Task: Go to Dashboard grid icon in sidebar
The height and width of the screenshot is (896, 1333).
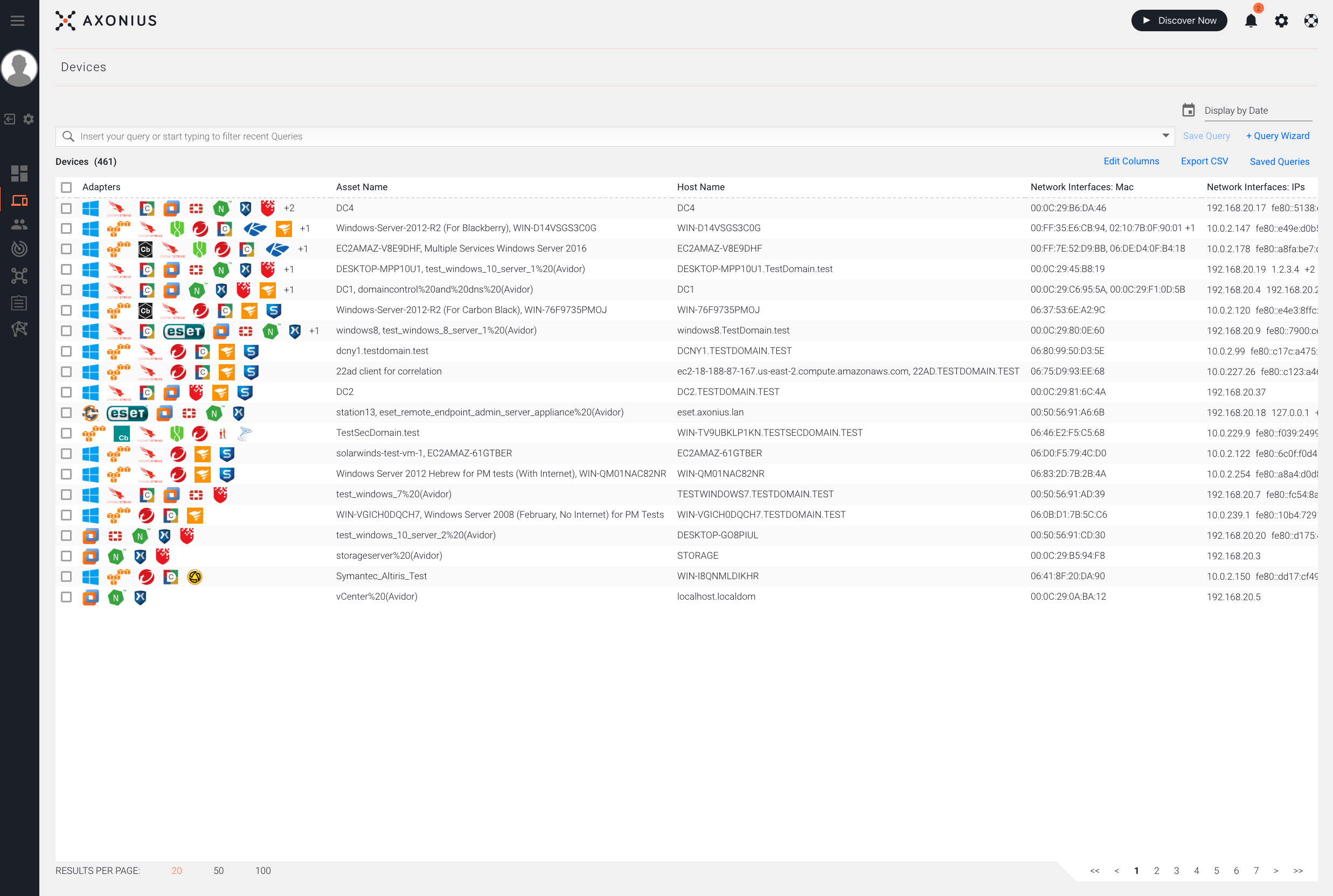Action: (19, 173)
